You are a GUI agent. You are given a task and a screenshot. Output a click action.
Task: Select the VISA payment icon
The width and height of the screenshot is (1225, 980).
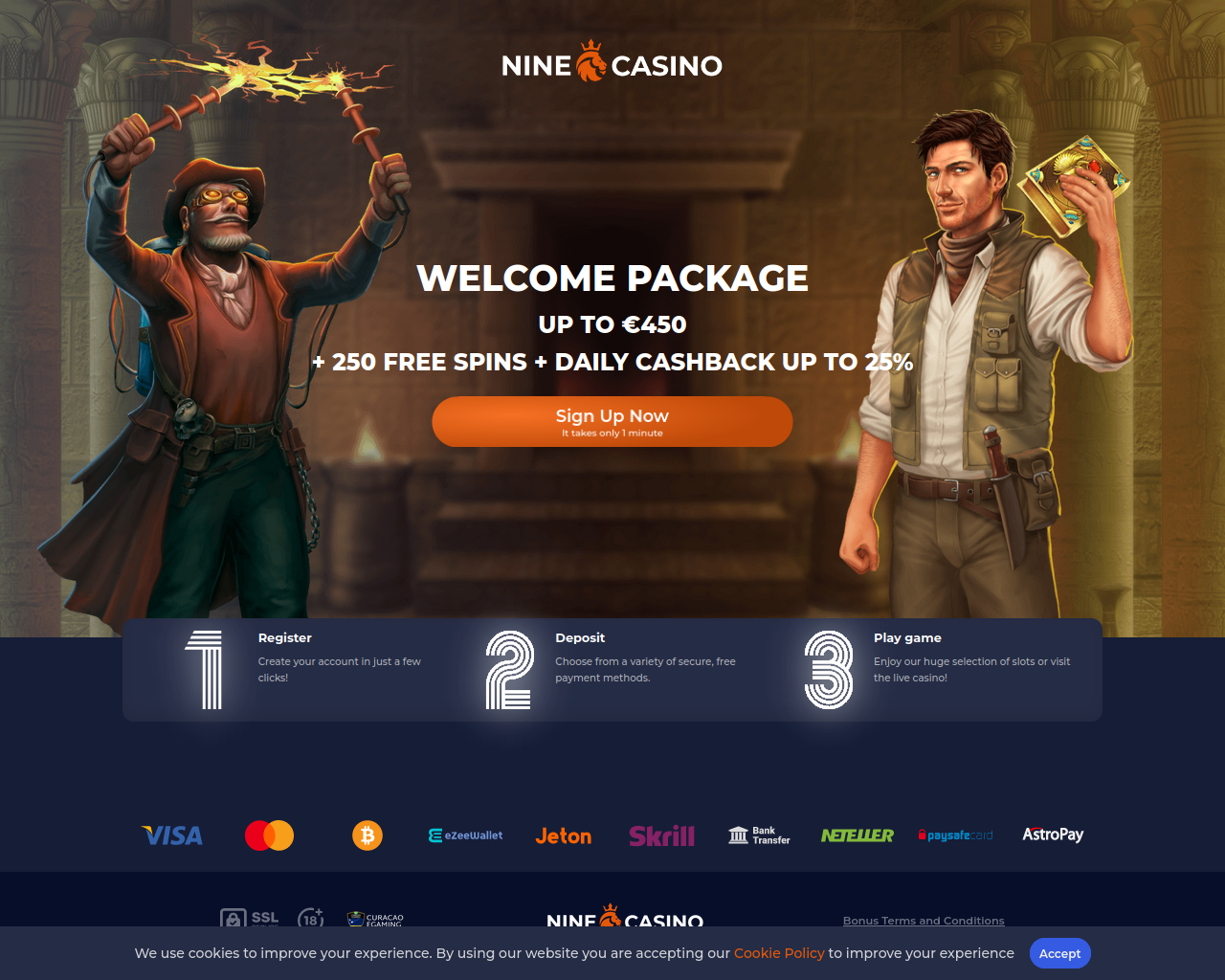[x=172, y=835]
